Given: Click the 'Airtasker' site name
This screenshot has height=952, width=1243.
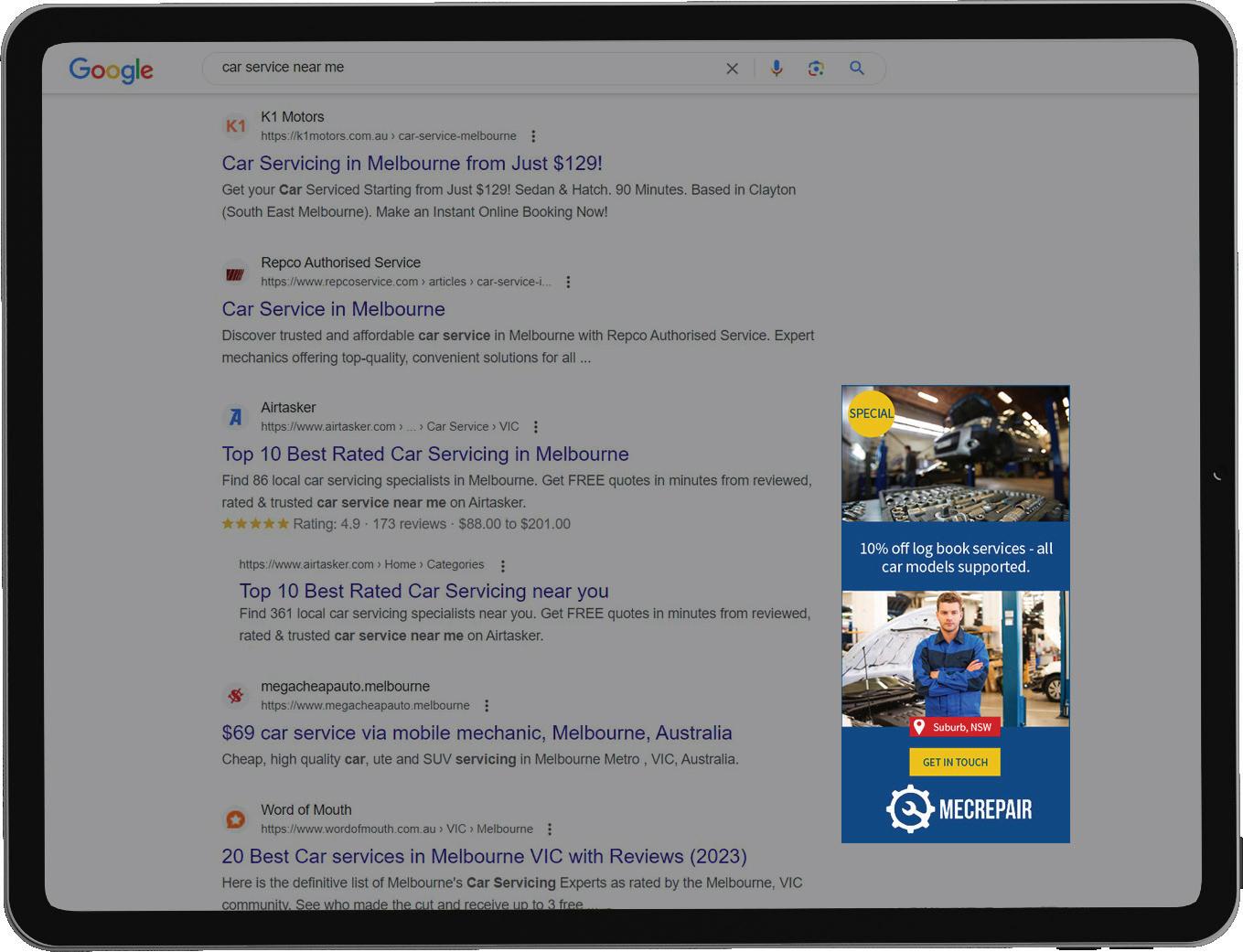Looking at the screenshot, I should 288,408.
